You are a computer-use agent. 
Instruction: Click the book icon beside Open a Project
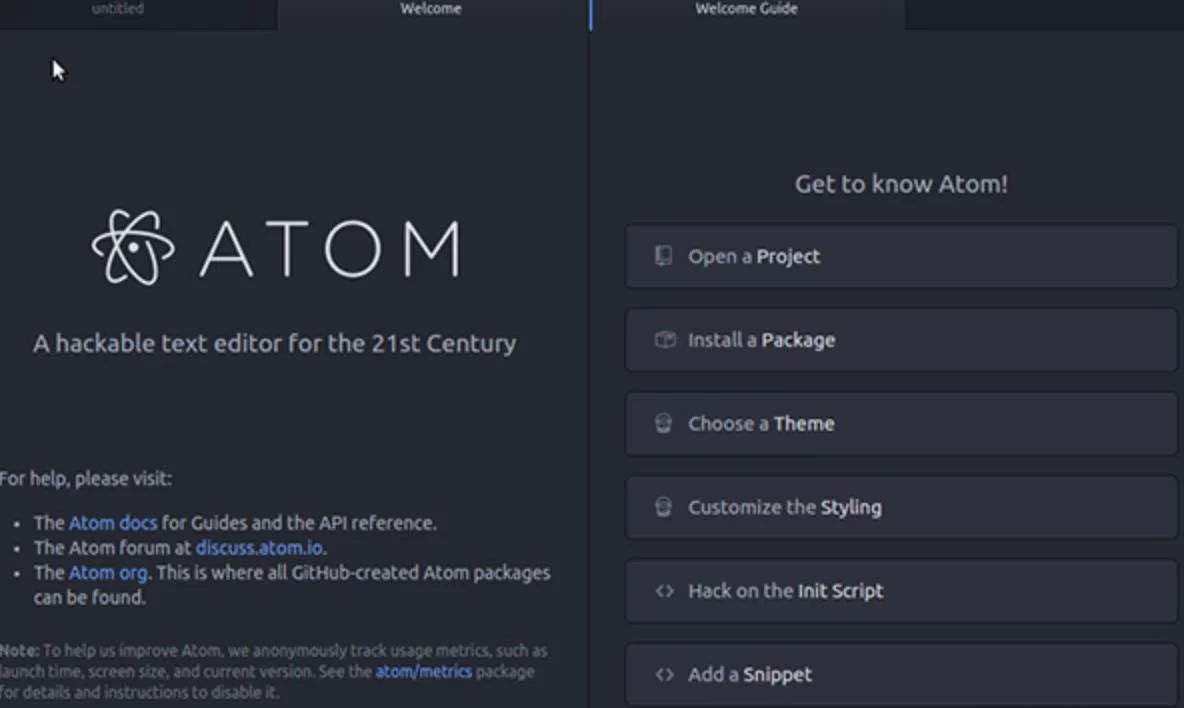(664, 256)
